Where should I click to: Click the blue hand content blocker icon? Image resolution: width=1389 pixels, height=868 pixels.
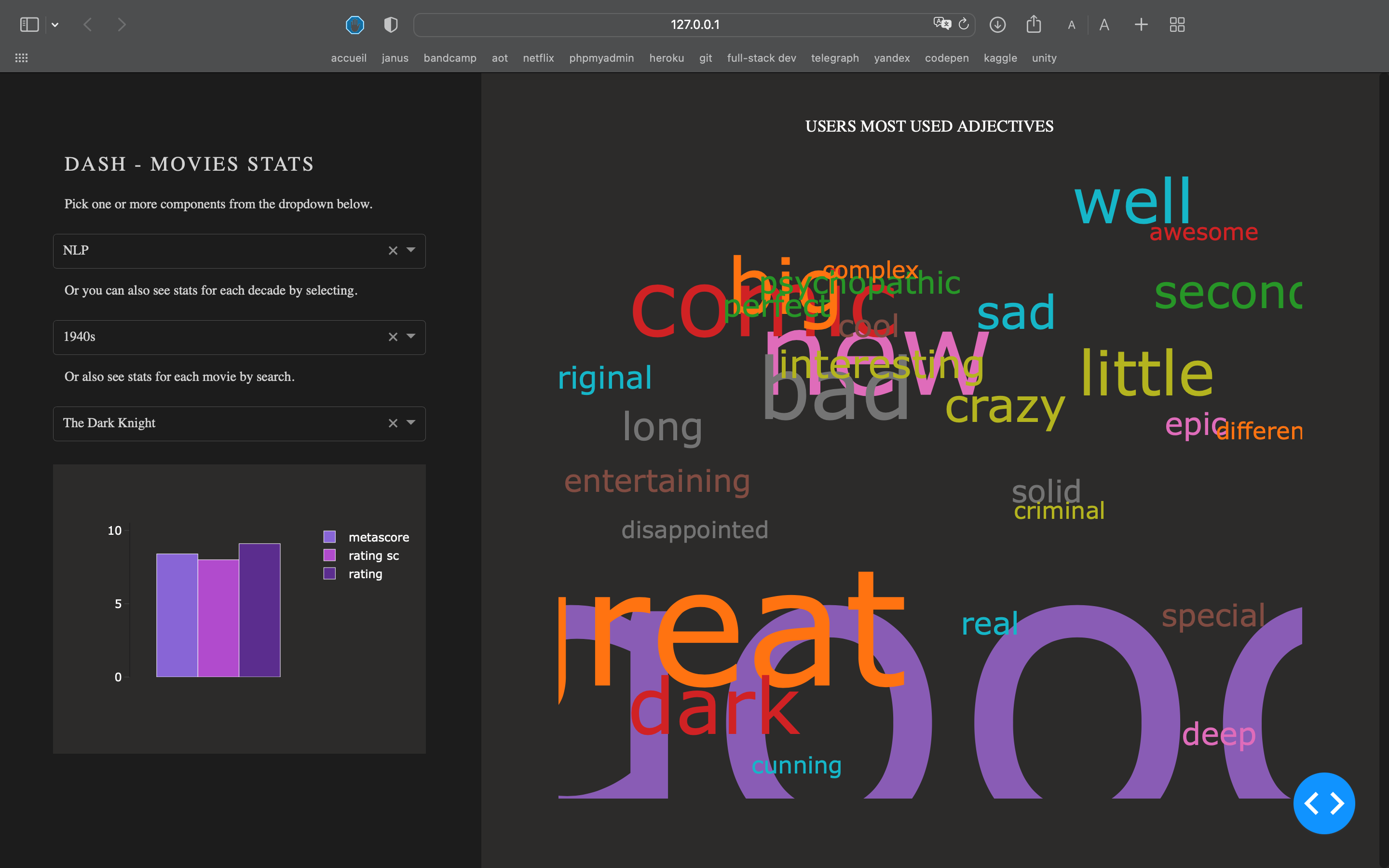pyautogui.click(x=354, y=25)
